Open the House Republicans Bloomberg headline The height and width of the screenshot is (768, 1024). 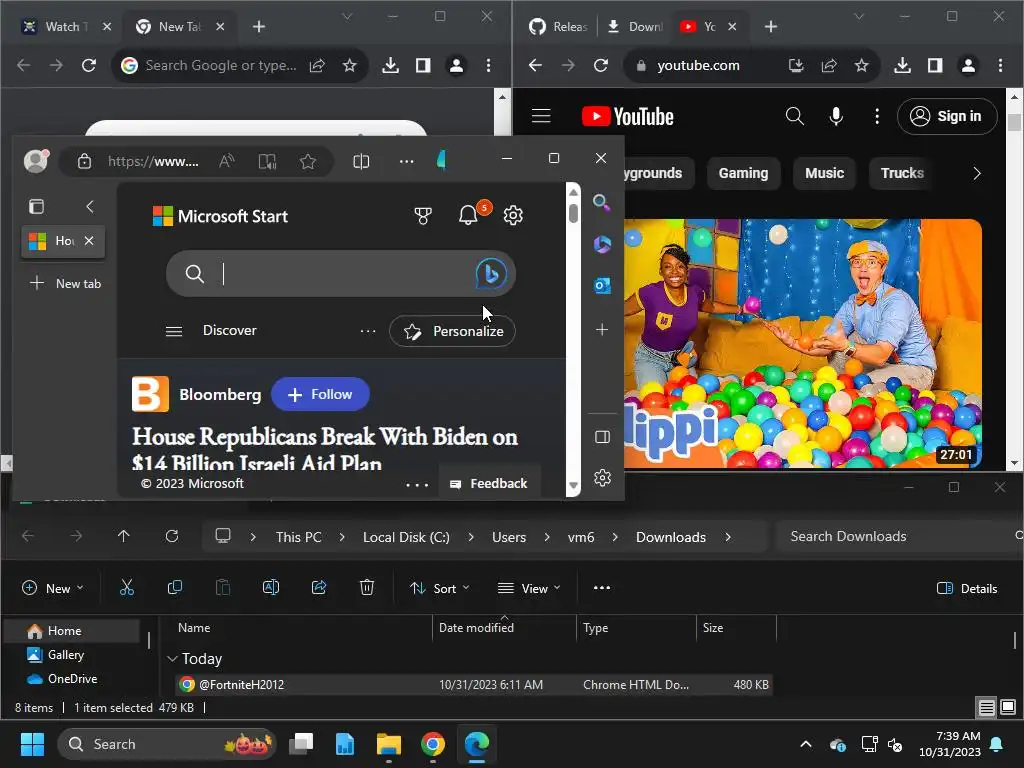click(x=325, y=449)
